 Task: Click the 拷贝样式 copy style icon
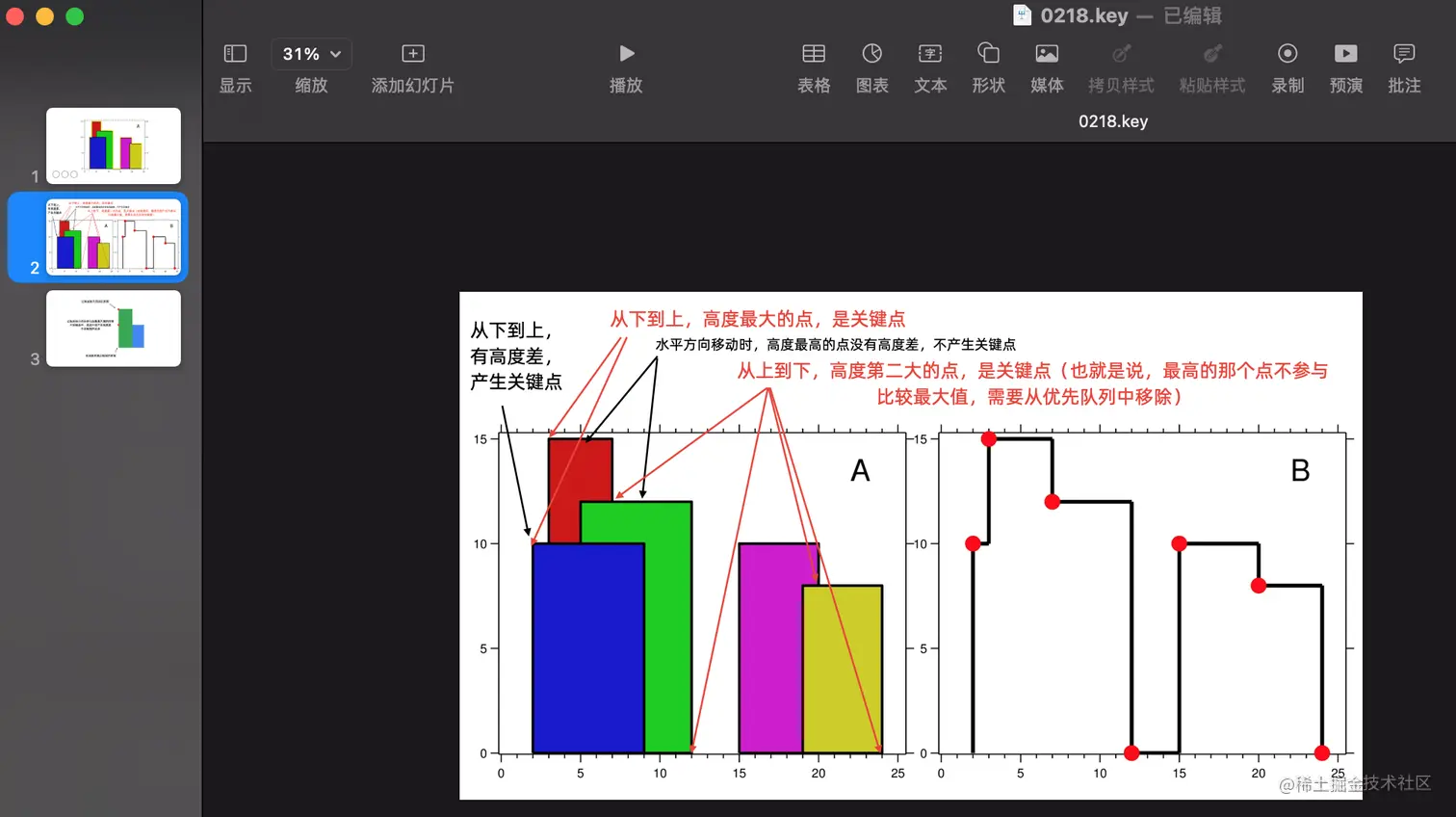click(1121, 53)
